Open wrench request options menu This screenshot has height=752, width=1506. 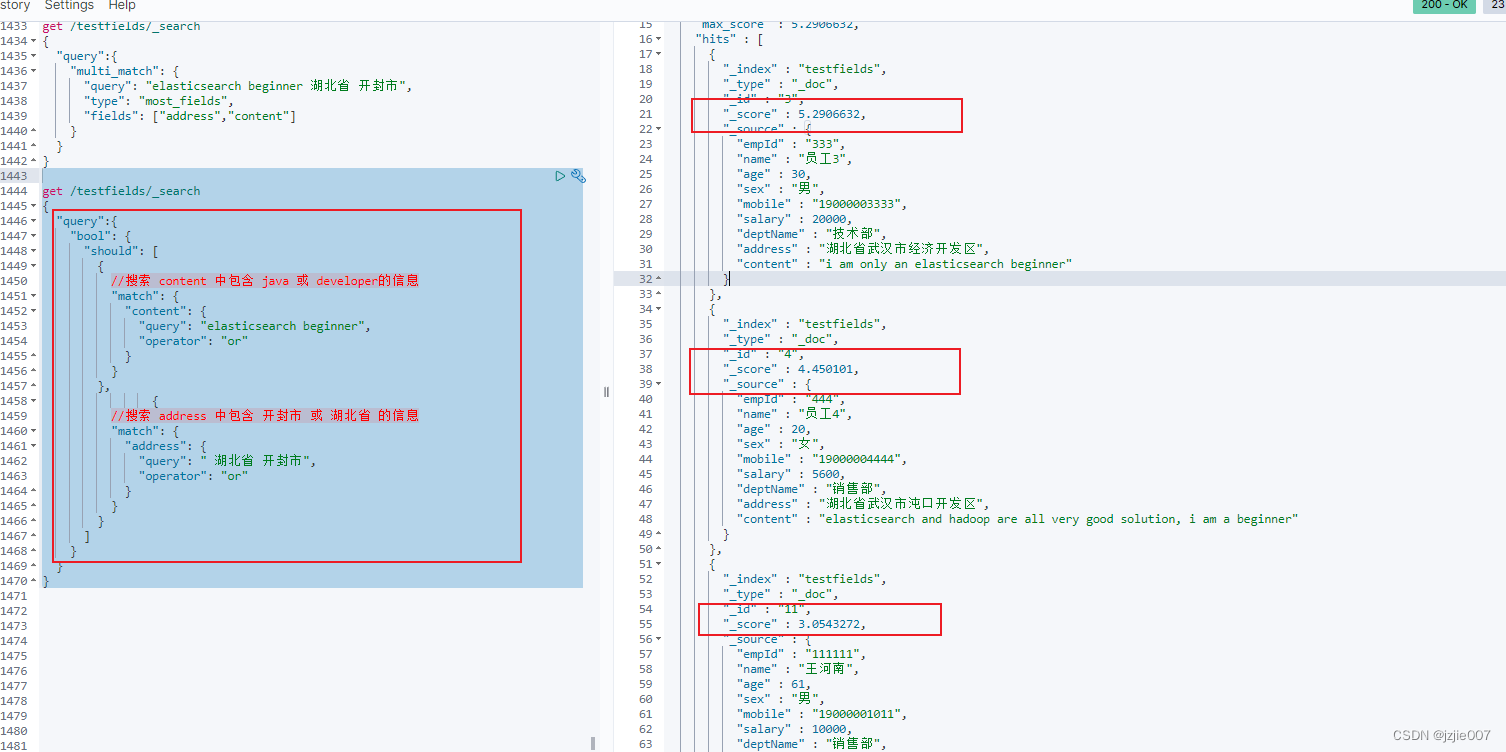click(578, 176)
